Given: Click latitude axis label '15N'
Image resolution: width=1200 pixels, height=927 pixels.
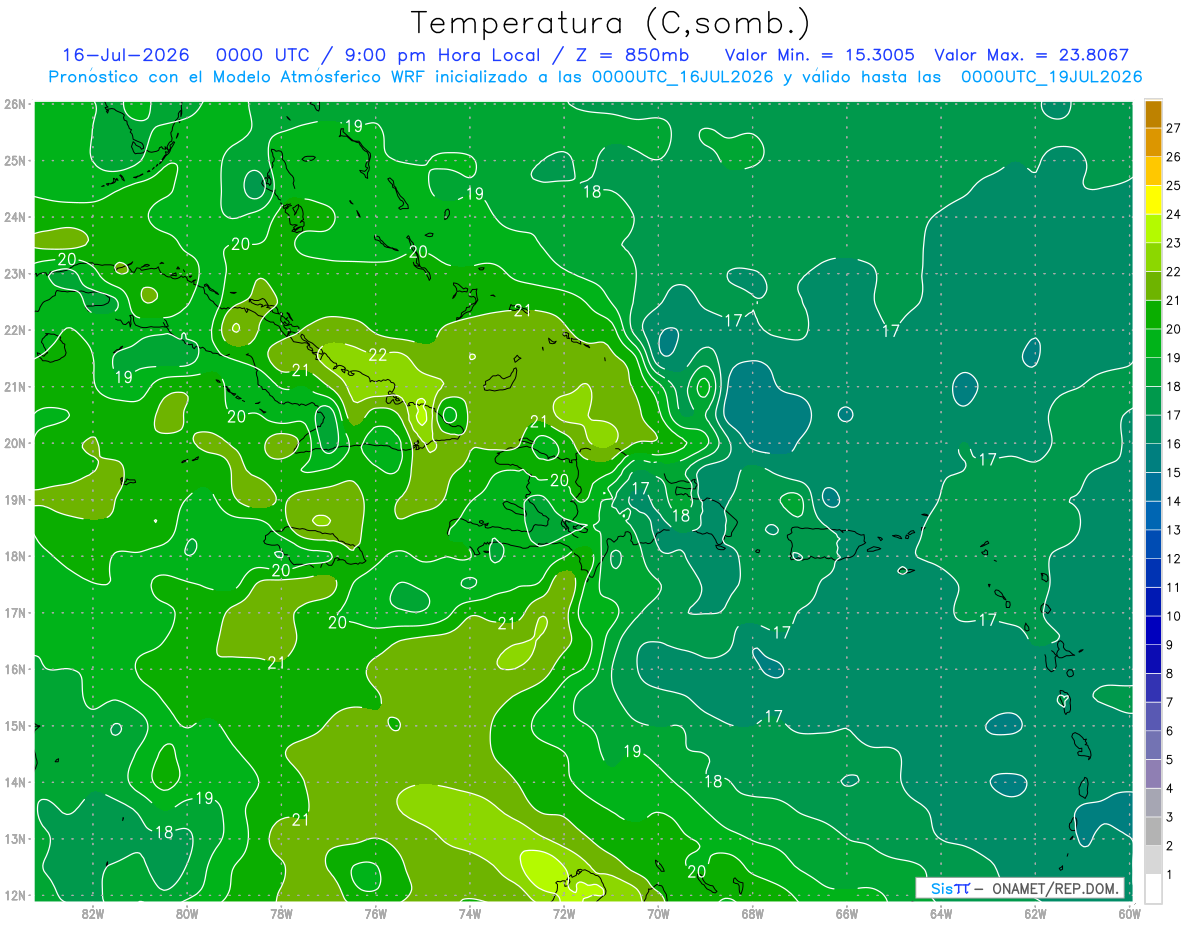Looking at the screenshot, I should point(15,725).
